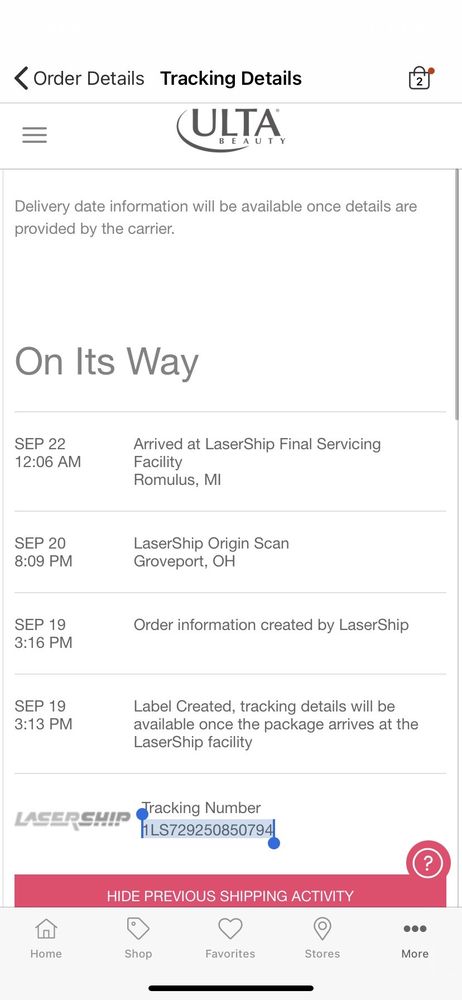Open the More options tab
The height and width of the screenshot is (1000, 462).
415,938
